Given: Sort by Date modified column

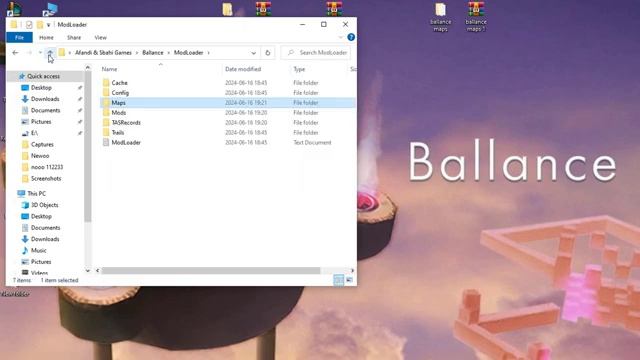Looking at the screenshot, I should (x=243, y=69).
